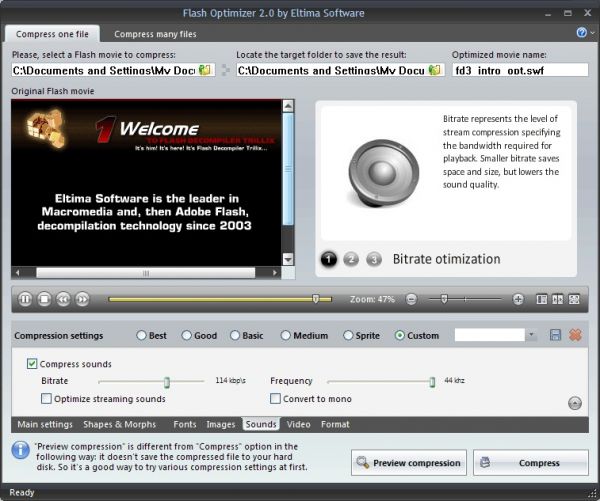Pause the Flash movie playback
This screenshot has width=600, height=501.
click(x=25, y=299)
